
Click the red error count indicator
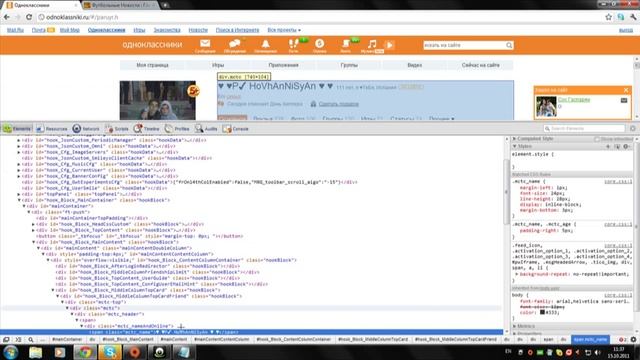622,339
